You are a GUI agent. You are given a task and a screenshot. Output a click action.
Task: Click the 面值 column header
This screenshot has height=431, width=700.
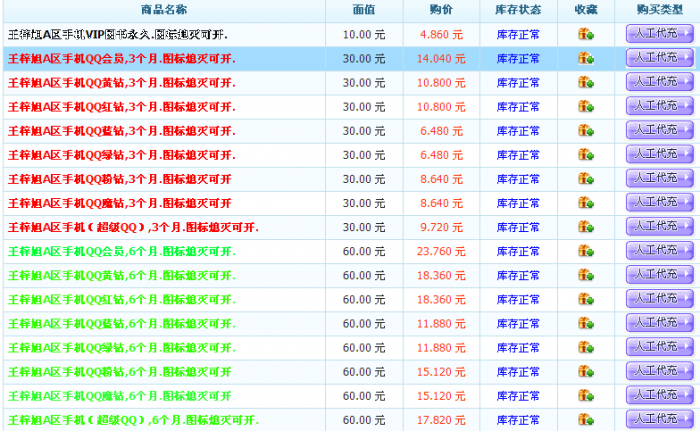click(x=364, y=9)
